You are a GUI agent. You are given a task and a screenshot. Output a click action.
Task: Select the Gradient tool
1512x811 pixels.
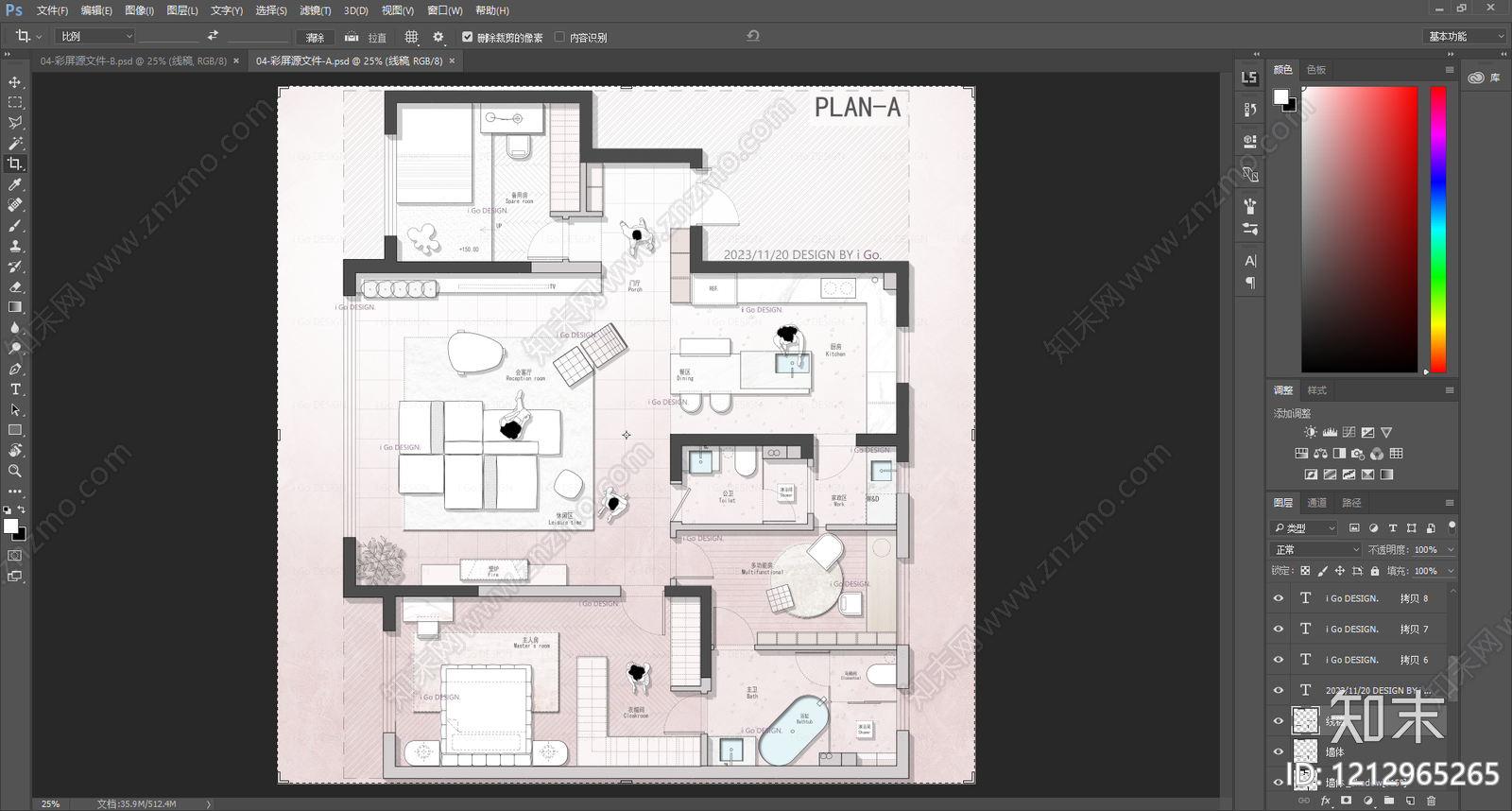[15, 307]
